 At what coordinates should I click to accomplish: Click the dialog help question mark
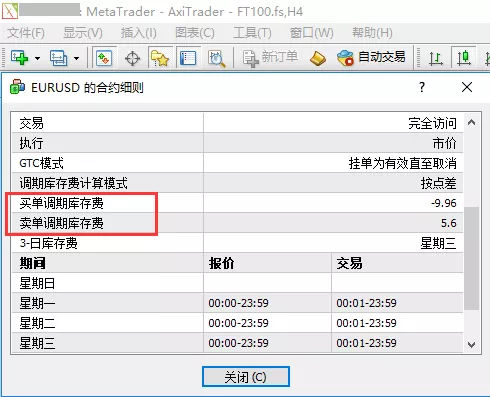(422, 88)
